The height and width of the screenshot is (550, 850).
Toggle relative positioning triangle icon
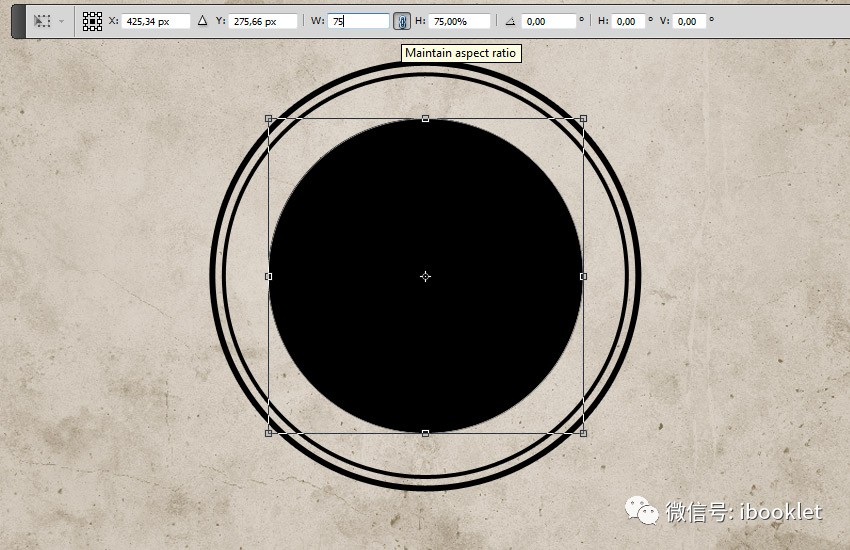tap(202, 21)
